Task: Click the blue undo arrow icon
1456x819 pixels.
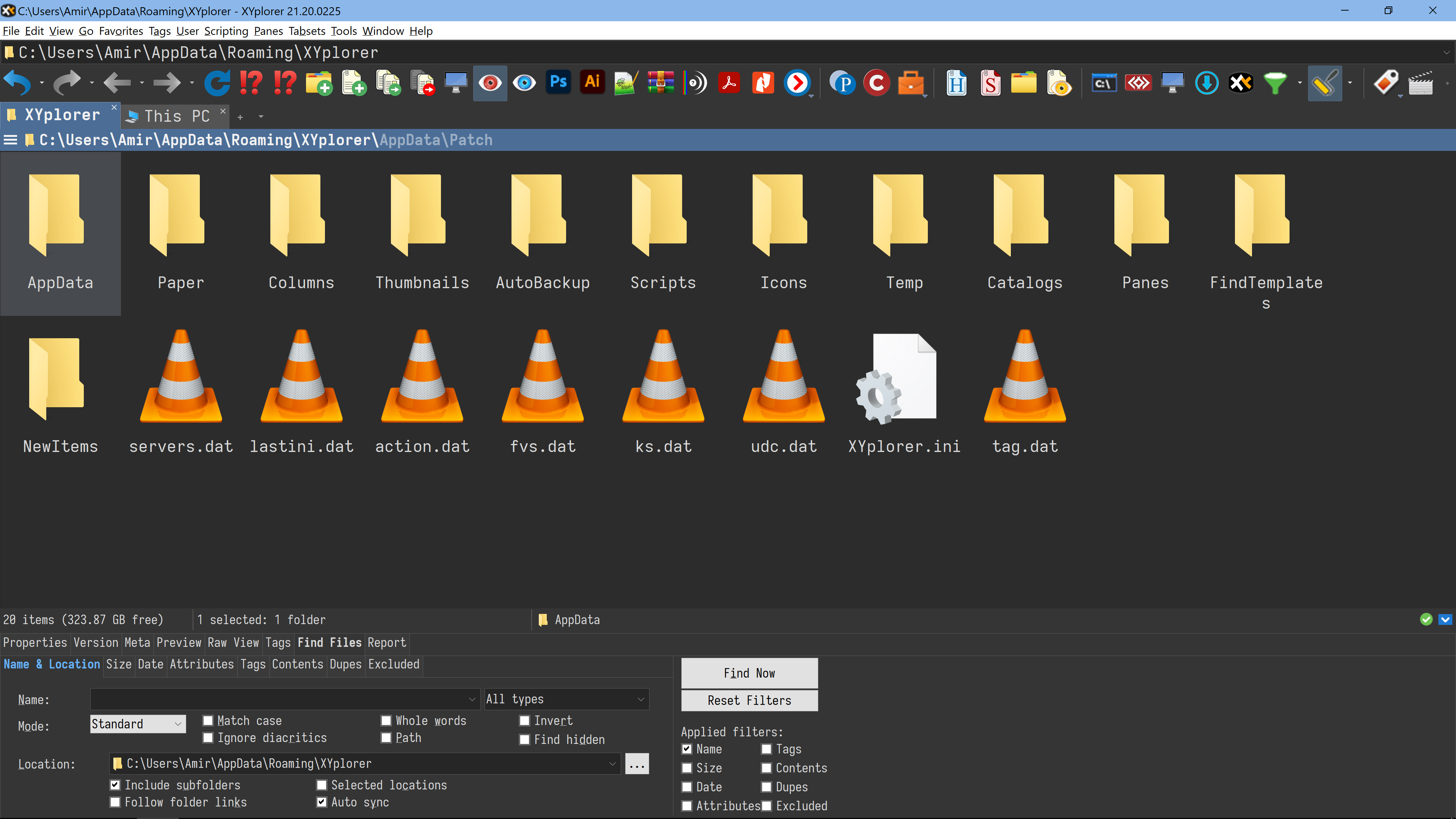Action: 17,83
